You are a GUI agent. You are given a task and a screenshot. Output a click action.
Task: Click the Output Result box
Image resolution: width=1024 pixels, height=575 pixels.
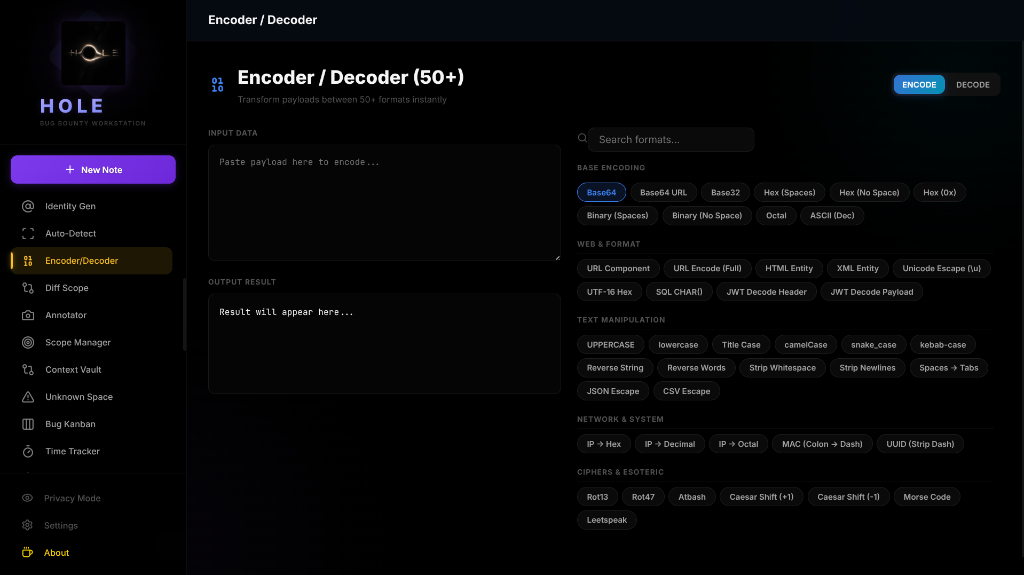point(384,344)
